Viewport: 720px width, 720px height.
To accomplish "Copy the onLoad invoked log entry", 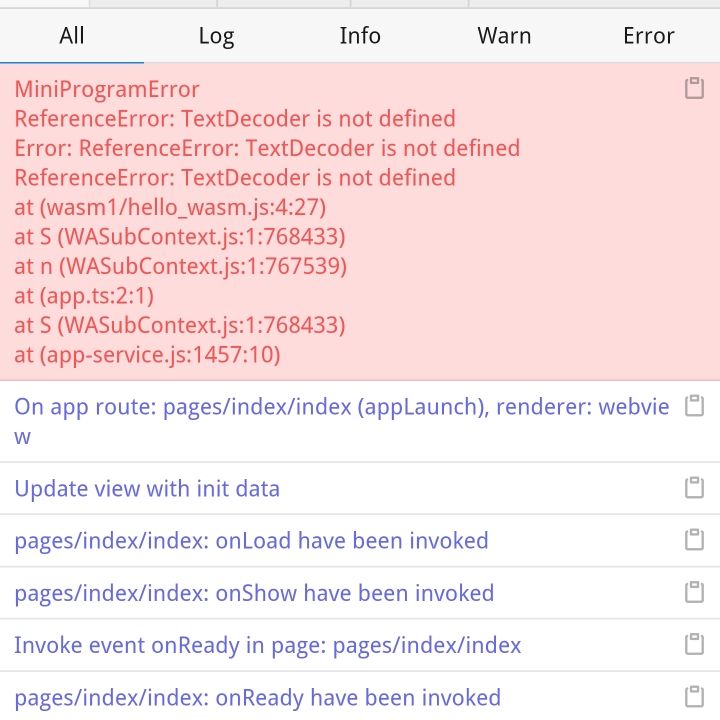I will pos(694,540).
